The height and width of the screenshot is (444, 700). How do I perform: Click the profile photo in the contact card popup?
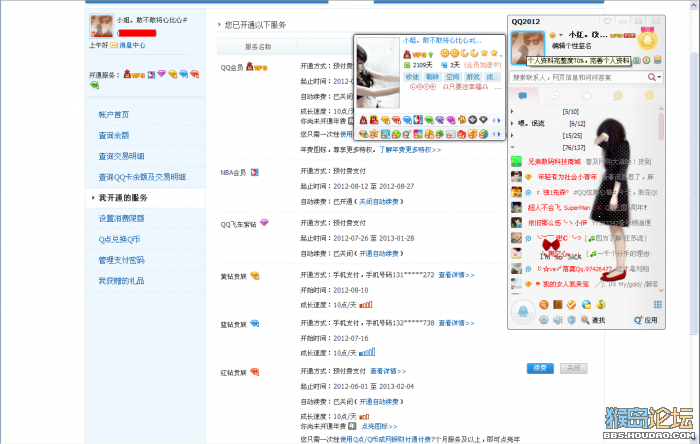tap(378, 72)
